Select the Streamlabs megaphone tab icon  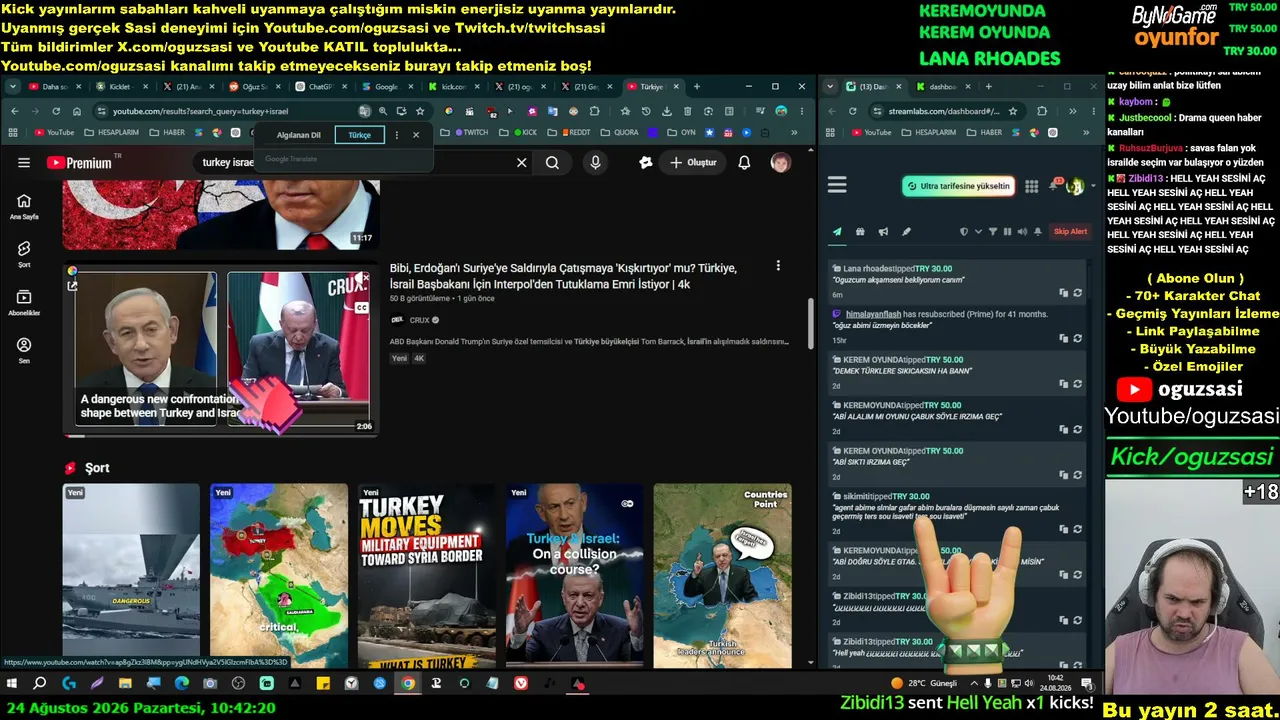click(x=883, y=232)
